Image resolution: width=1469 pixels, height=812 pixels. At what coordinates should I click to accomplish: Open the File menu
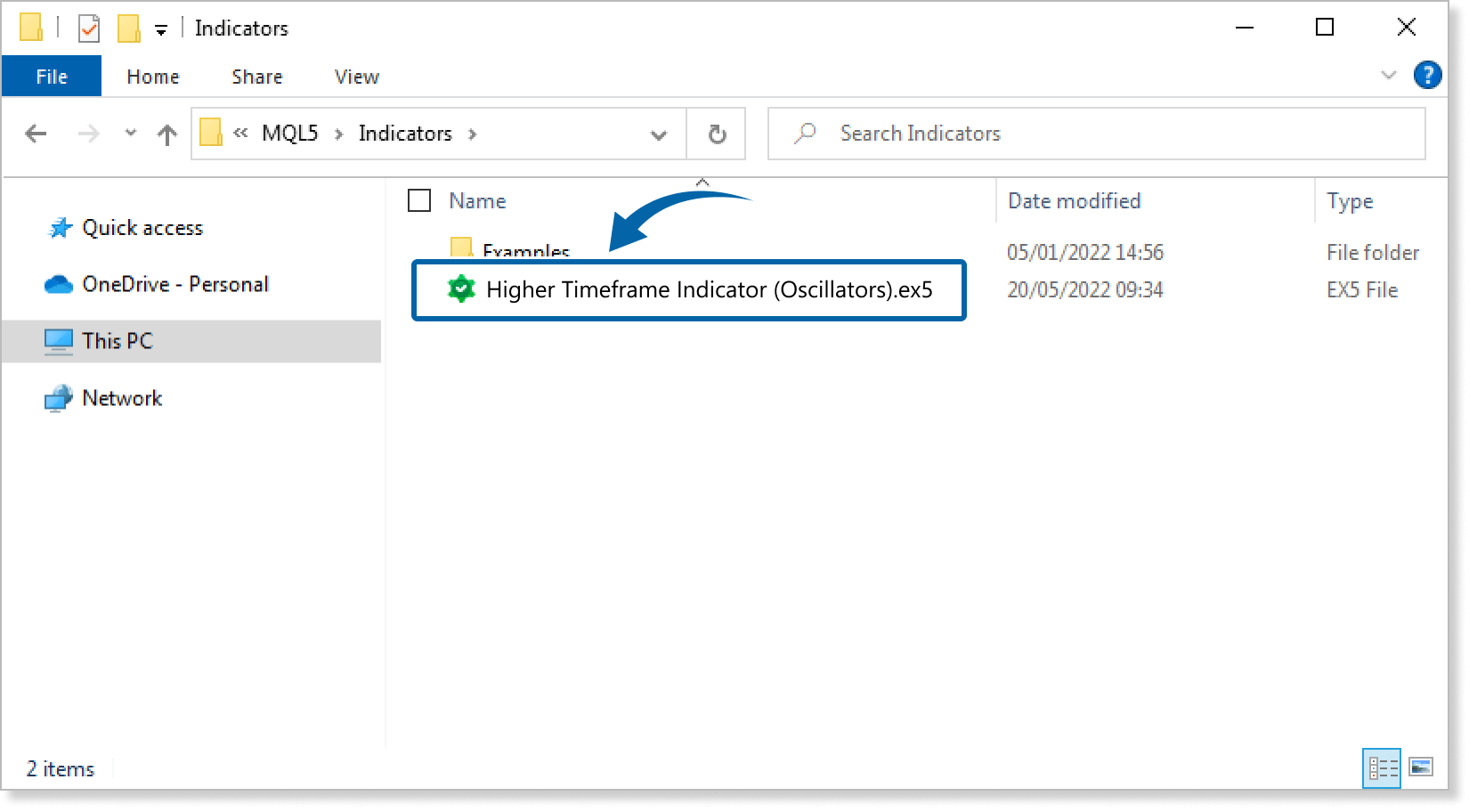(52, 77)
